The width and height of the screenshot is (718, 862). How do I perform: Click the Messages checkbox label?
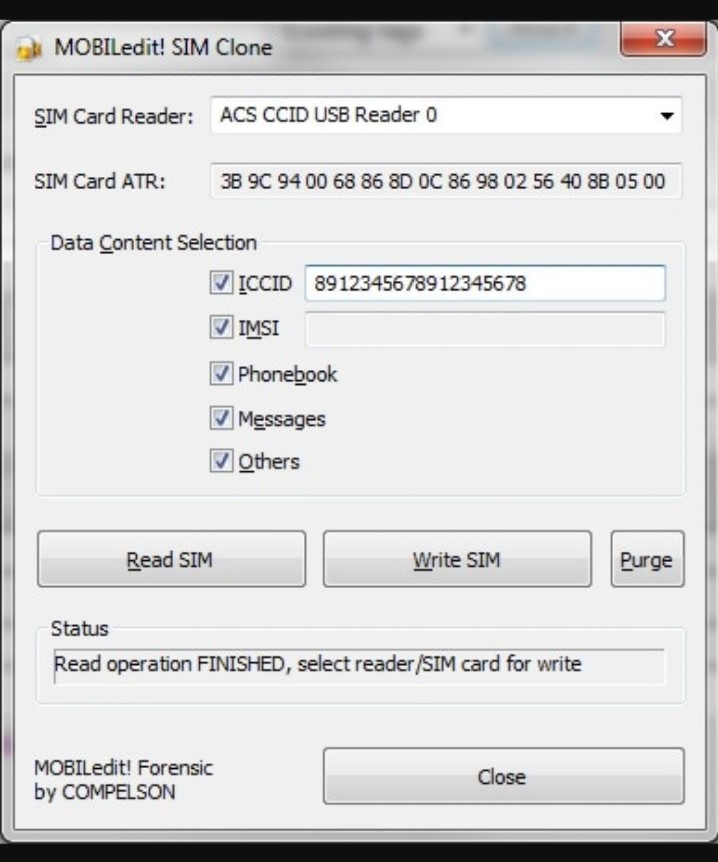(281, 419)
